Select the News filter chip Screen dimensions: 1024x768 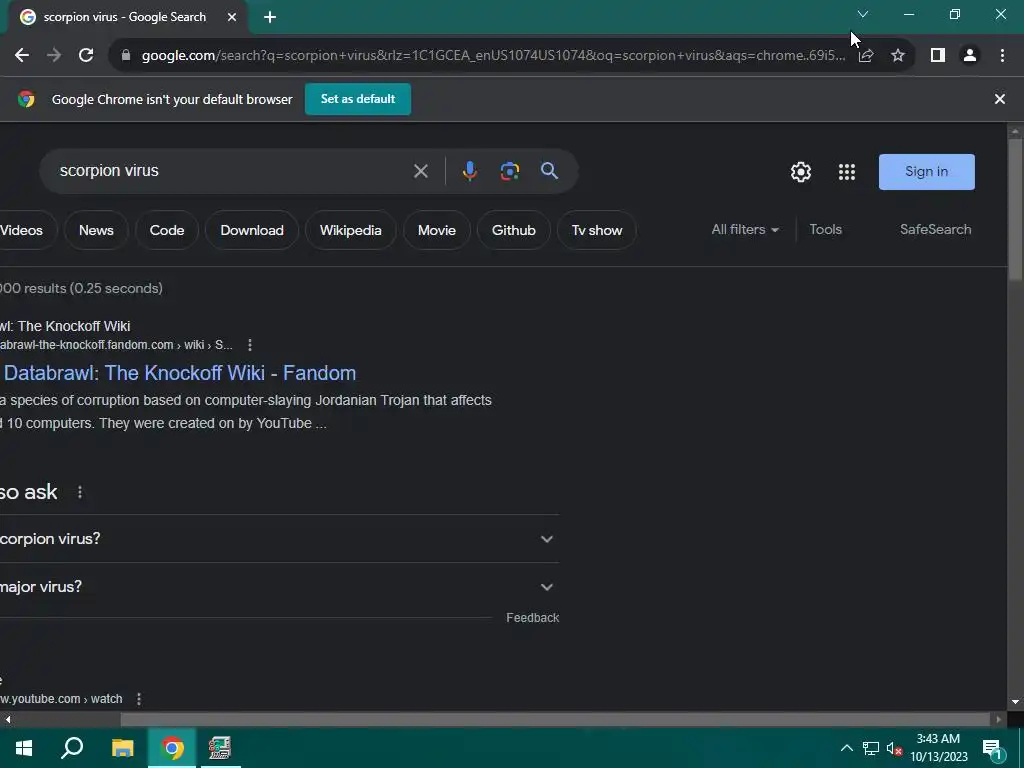pyautogui.click(x=96, y=230)
